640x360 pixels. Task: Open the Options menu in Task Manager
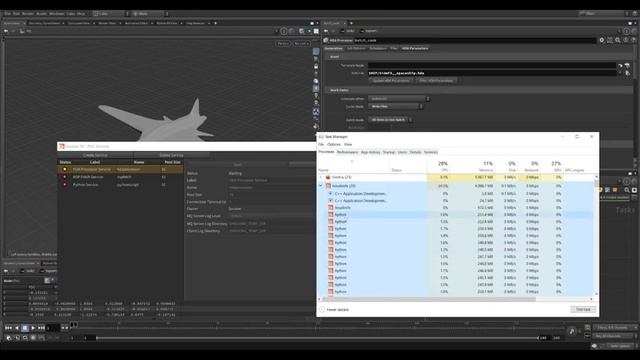[x=333, y=144]
